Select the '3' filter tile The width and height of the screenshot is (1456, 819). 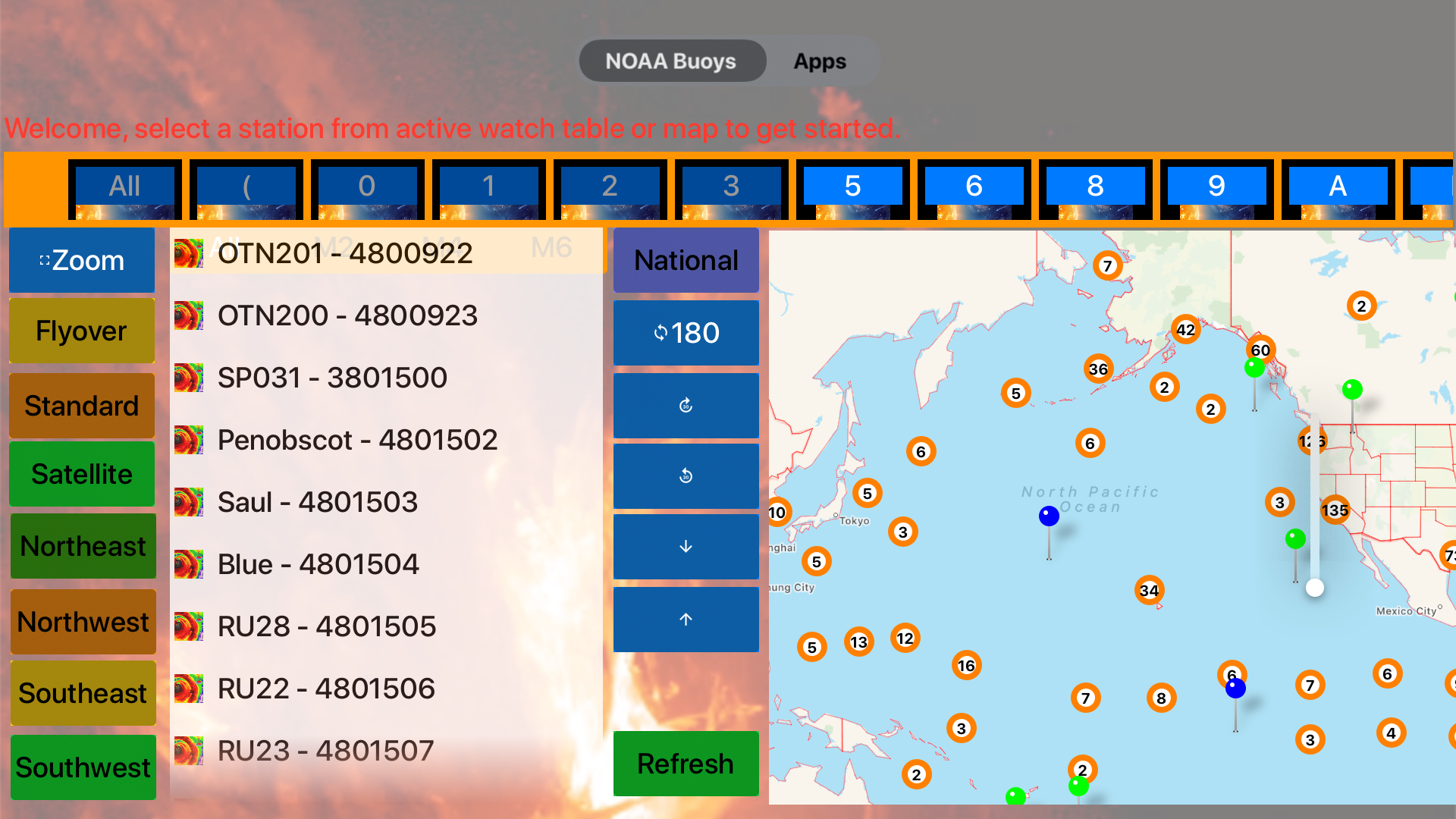pyautogui.click(x=732, y=190)
